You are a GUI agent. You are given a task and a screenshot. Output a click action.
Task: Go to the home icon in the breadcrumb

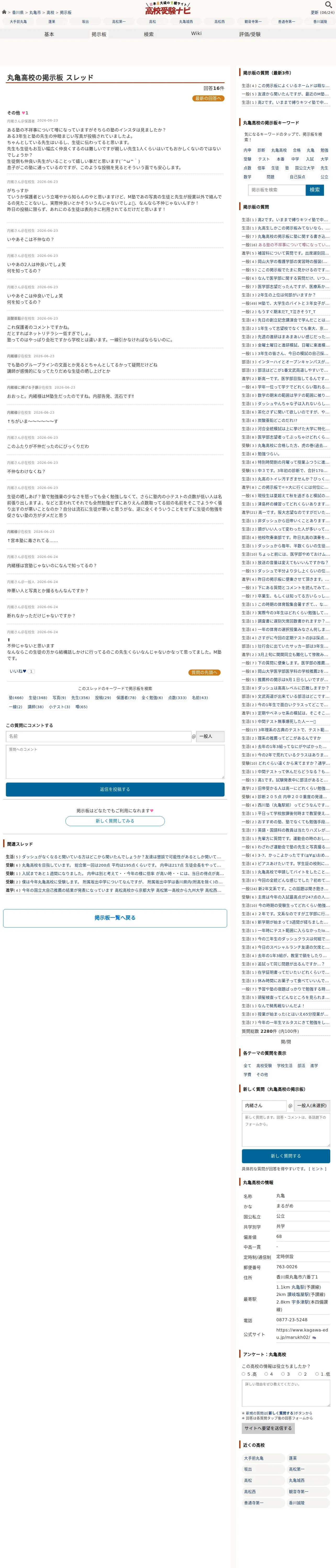pos(4,12)
